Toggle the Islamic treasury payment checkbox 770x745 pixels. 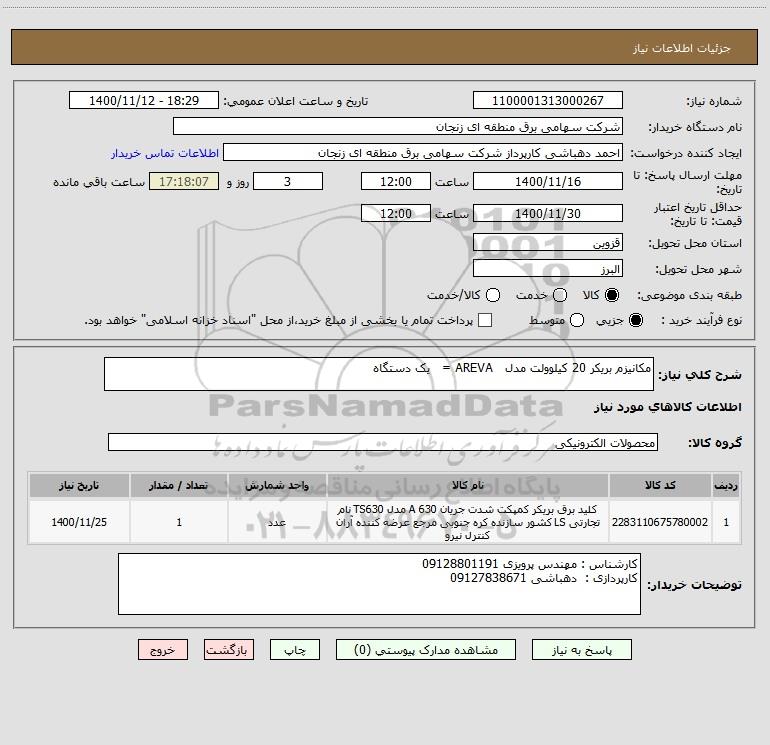tap(485, 320)
